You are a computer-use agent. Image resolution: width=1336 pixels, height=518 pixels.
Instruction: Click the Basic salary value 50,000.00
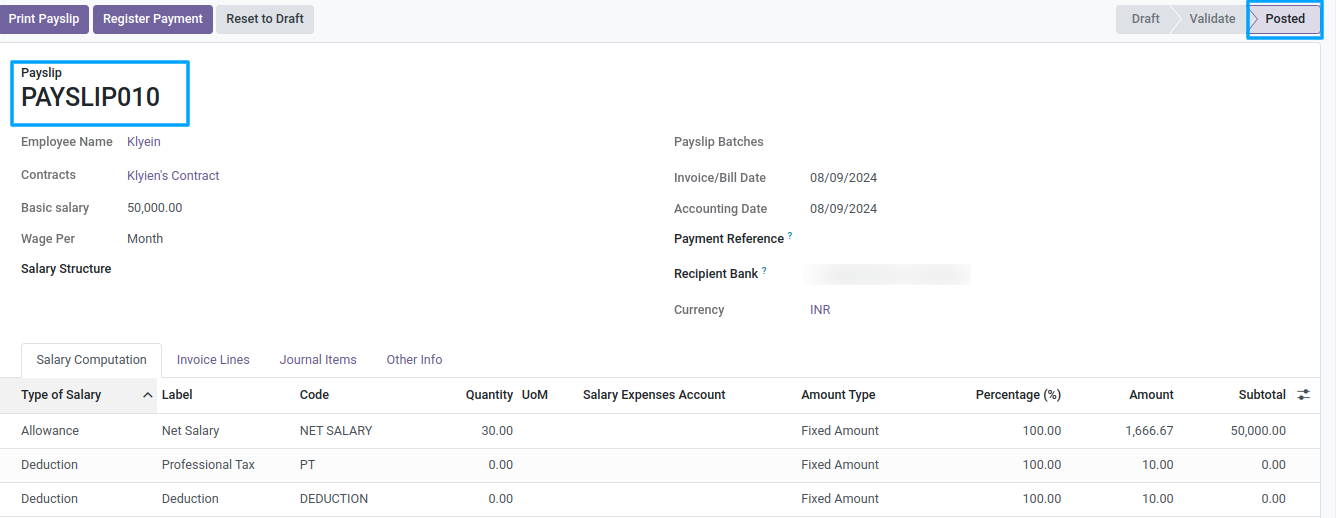[155, 208]
